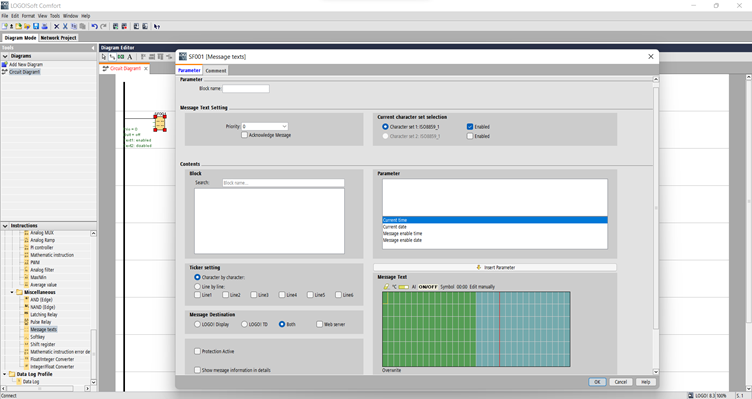Select the connect wiring tool in Diagram Editor
Viewport: 752px width, 399px height.
(112, 57)
